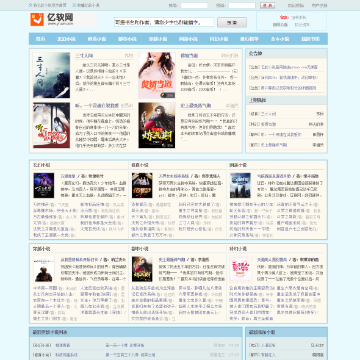Screen dimensions: 360x360
Task: Open 全本小说 in the navigation bar
Action: click(280, 39)
